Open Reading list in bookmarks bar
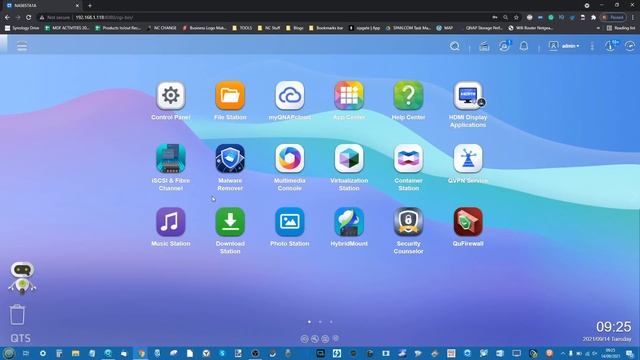The image size is (640, 360). tap(621, 28)
